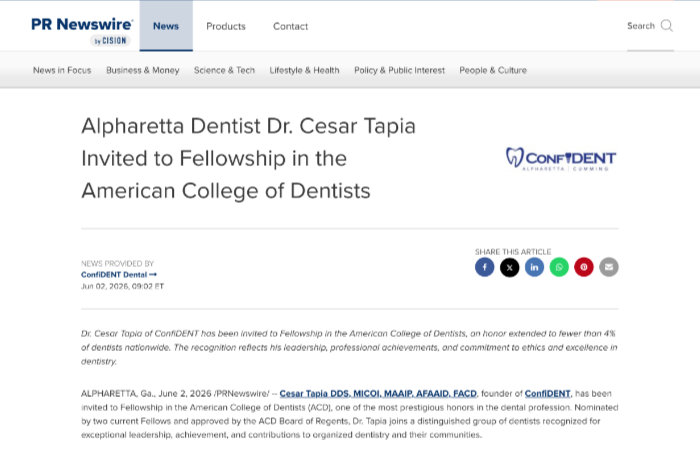This screenshot has height=450, width=700.
Task: Open the Products menu
Action: 226,26
